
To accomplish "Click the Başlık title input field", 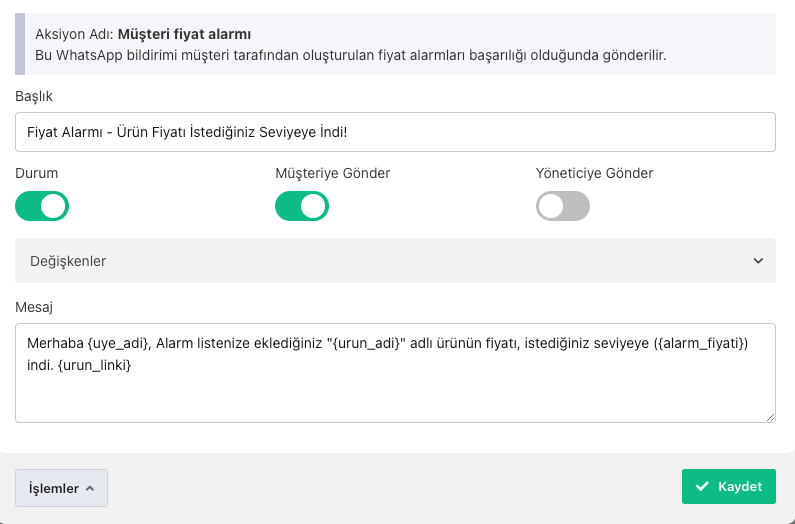I will click(395, 132).
